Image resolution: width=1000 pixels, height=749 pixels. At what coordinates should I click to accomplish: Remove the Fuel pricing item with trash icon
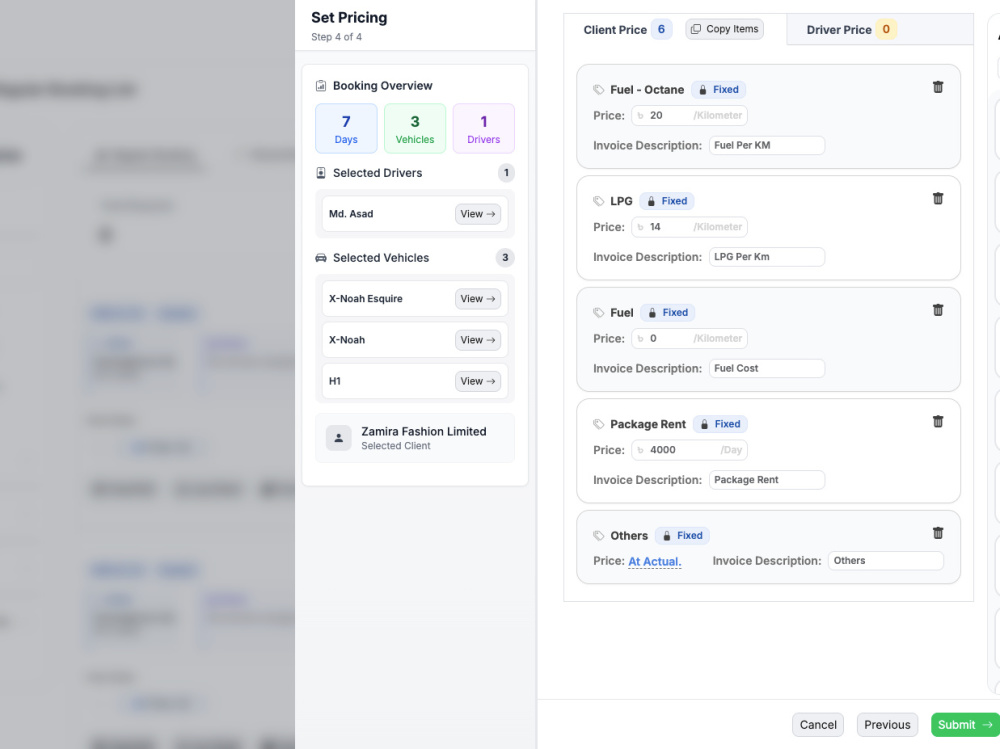click(938, 310)
